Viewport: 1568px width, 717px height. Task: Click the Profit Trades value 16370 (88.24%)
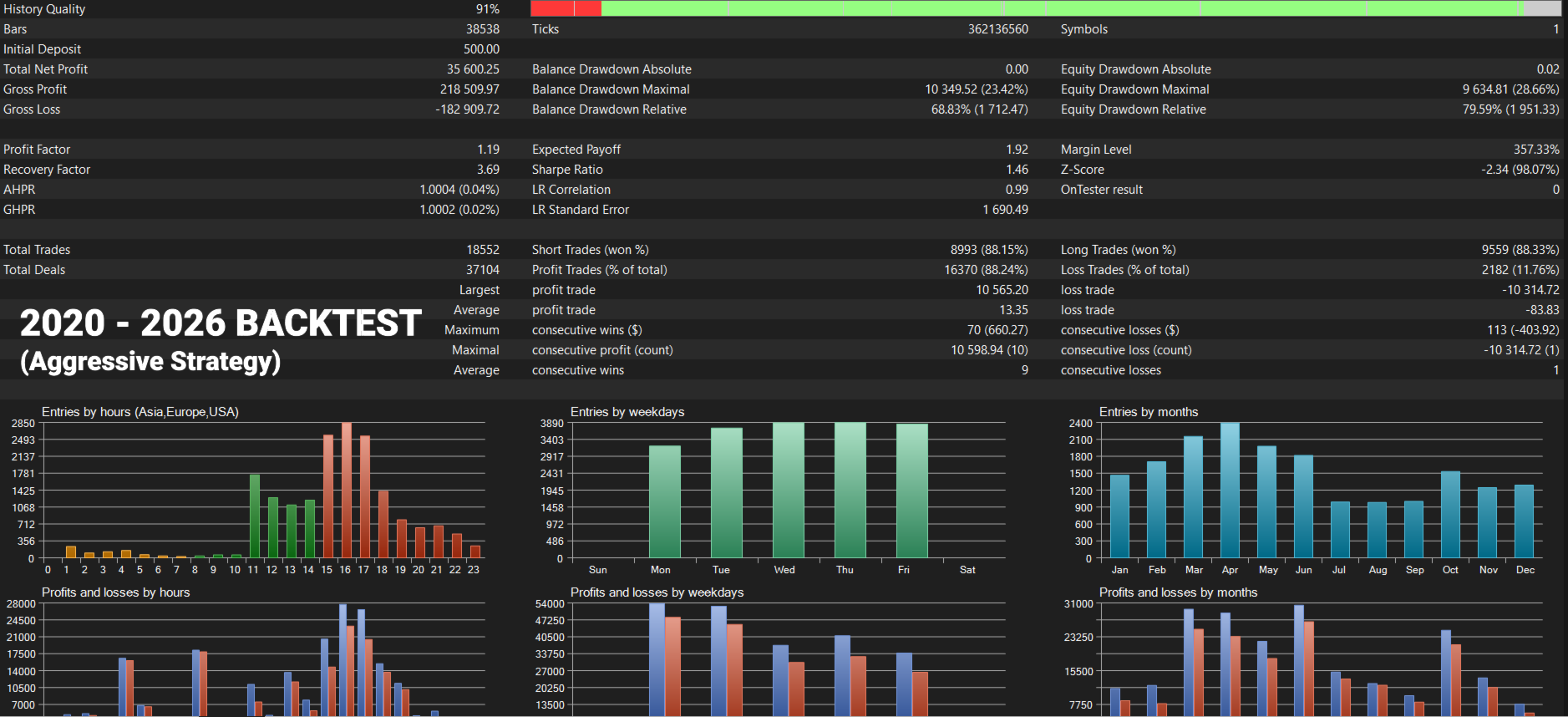[x=987, y=270]
